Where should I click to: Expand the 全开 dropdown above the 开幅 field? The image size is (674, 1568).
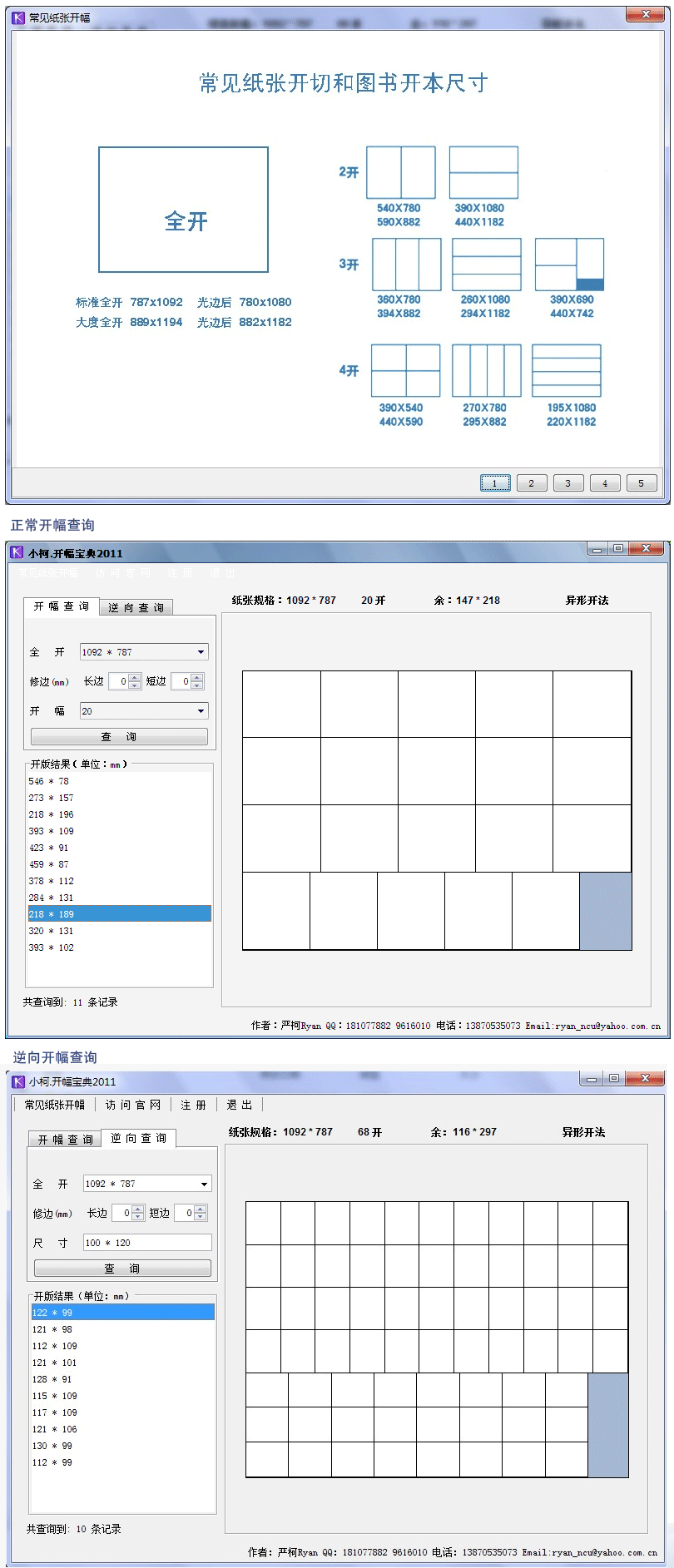[201, 652]
